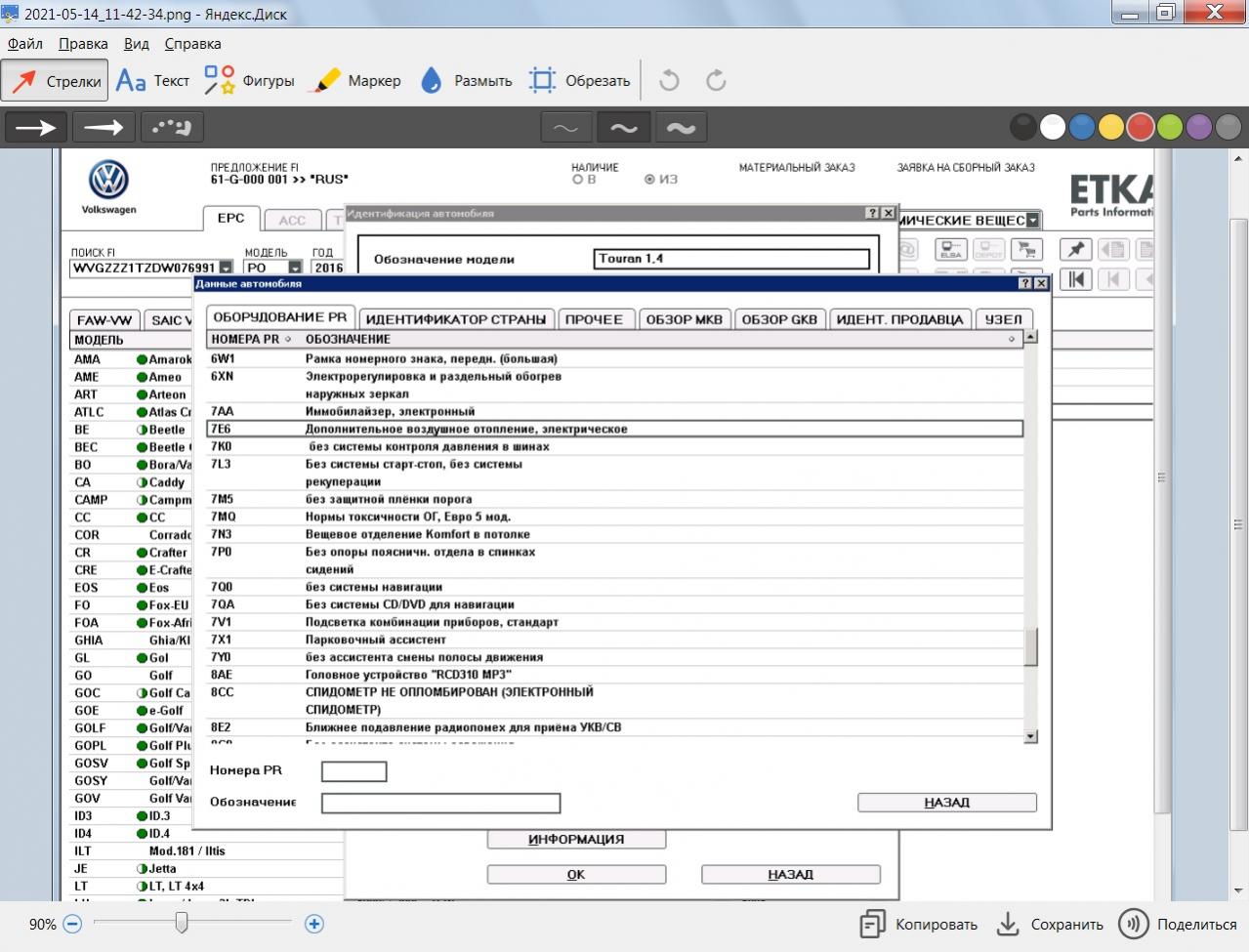1249x952 pixels.
Task: Switch to ИДЕНТ. ПРОДАВЦА tab
Action: coord(900,319)
